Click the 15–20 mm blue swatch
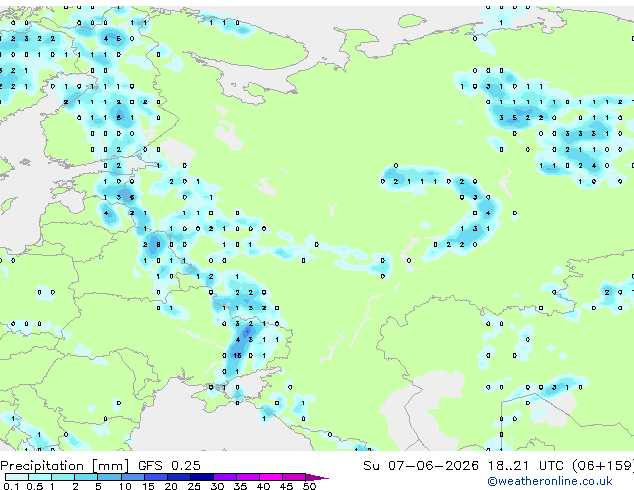The width and height of the screenshot is (634, 490). (x=155, y=477)
